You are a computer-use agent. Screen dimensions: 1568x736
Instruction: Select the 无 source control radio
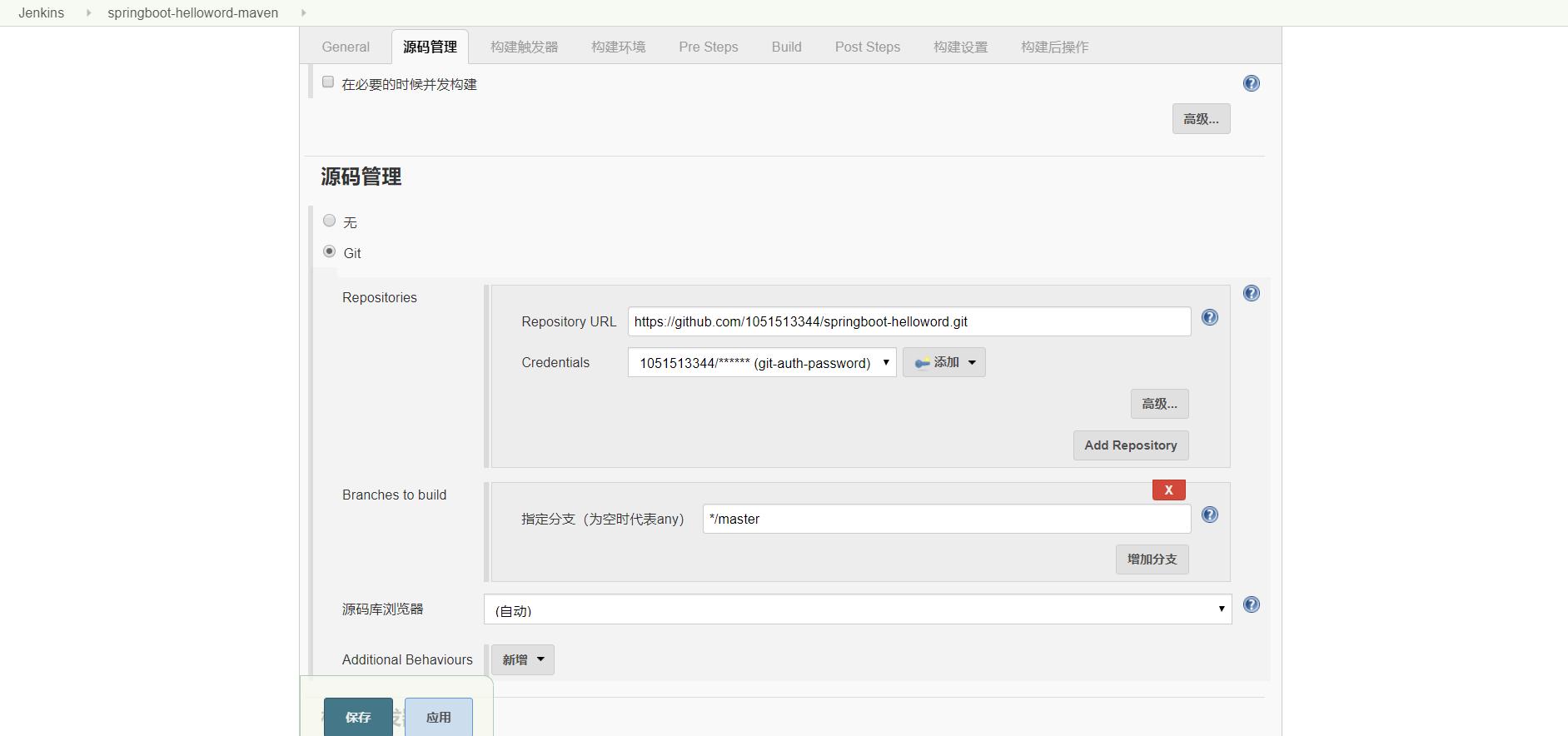coord(329,221)
